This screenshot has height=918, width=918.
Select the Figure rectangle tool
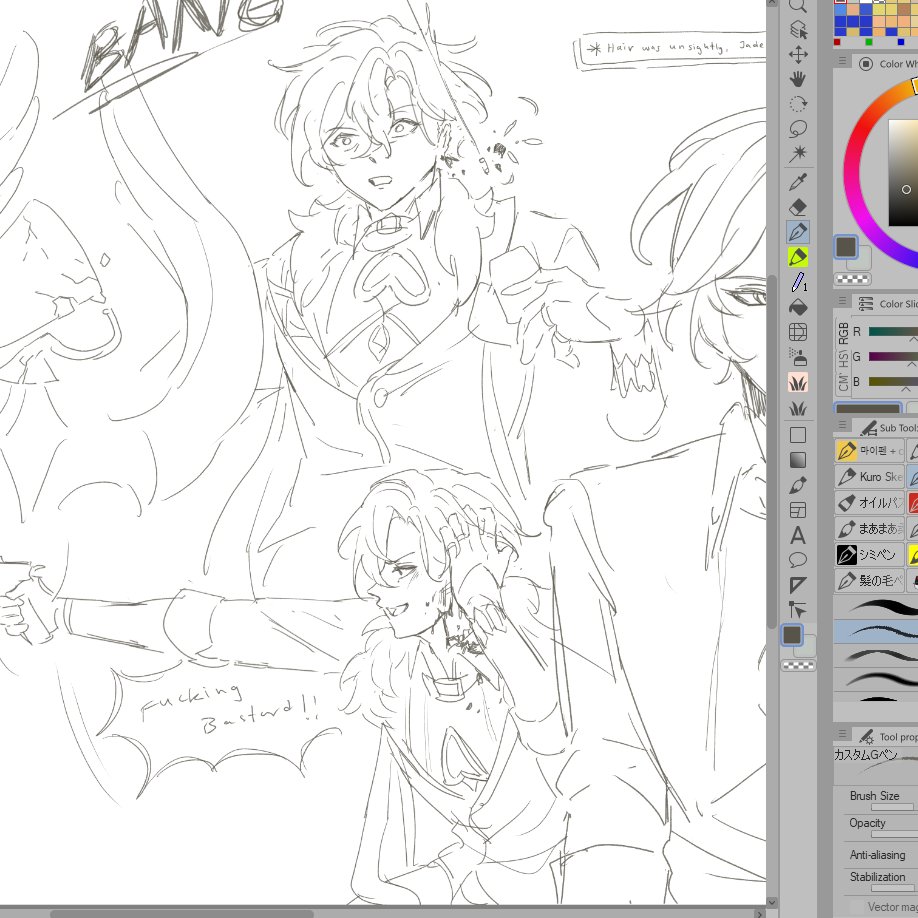point(798,435)
